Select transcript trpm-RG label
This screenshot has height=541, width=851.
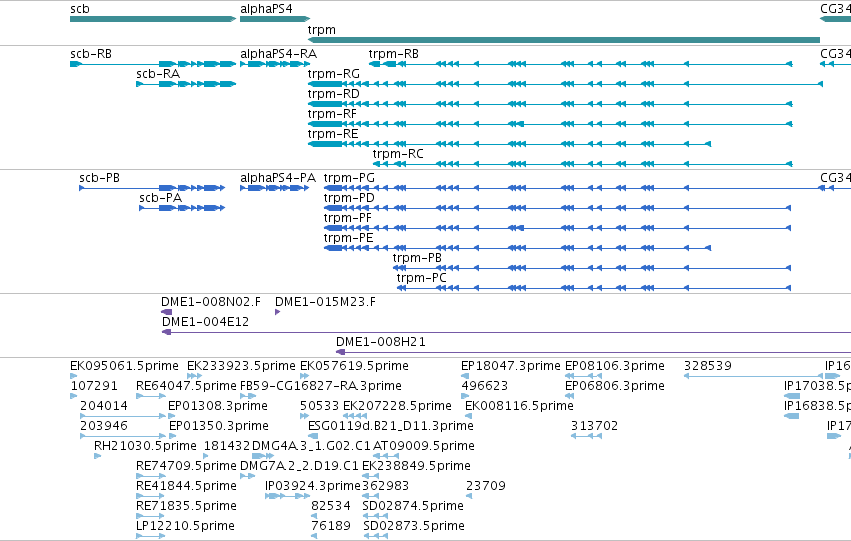click(x=334, y=74)
